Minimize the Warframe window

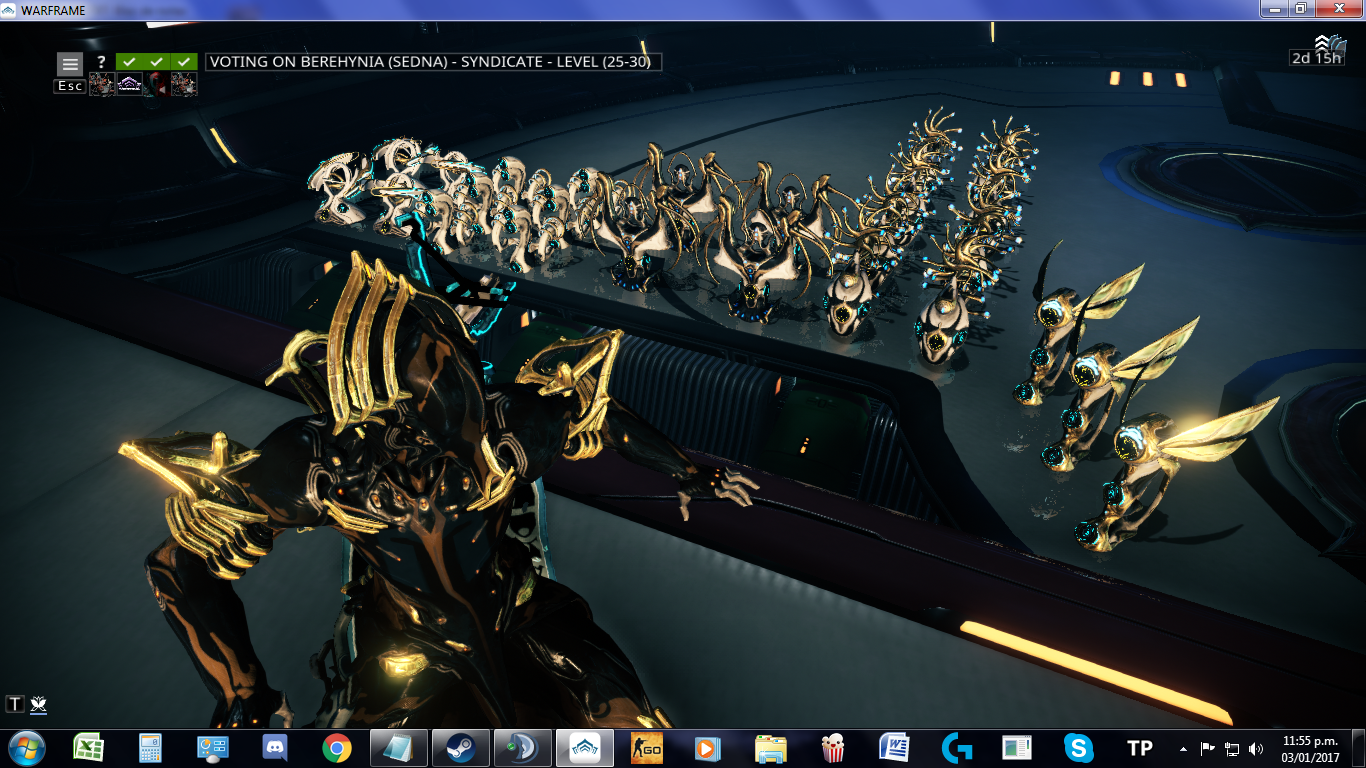(x=1273, y=9)
